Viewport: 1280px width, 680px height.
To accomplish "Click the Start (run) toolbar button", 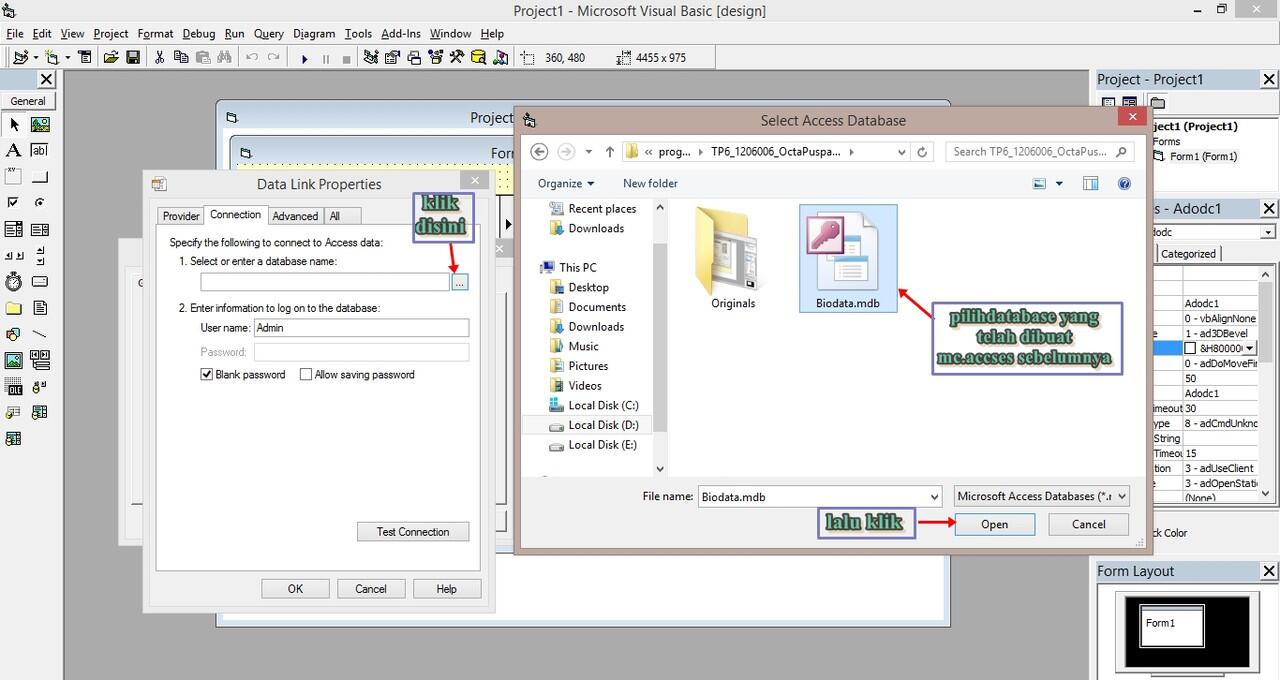I will (x=304, y=59).
